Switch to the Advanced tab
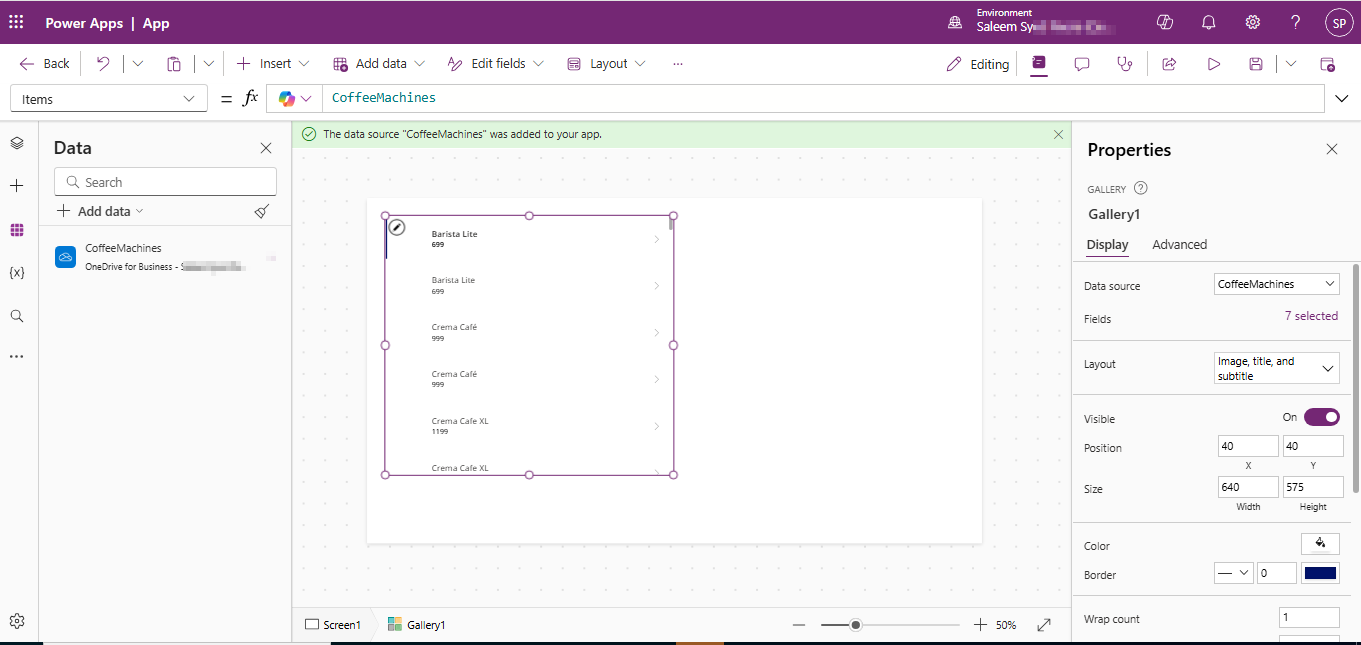The image size is (1361, 645). pyautogui.click(x=1179, y=244)
